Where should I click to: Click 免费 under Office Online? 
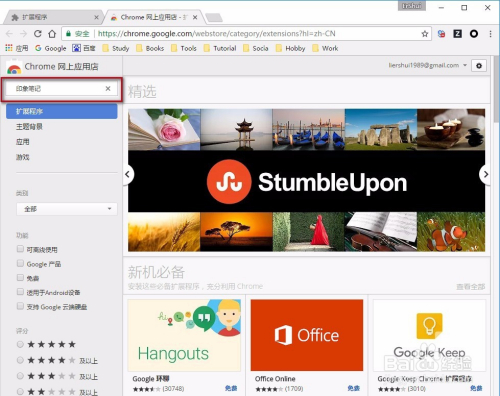click(x=354, y=388)
